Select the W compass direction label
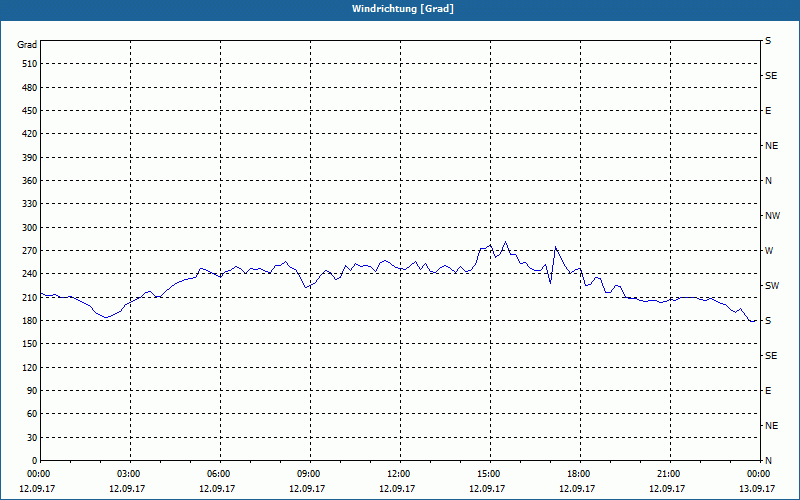Image resolution: width=800 pixels, height=500 pixels. tap(769, 251)
